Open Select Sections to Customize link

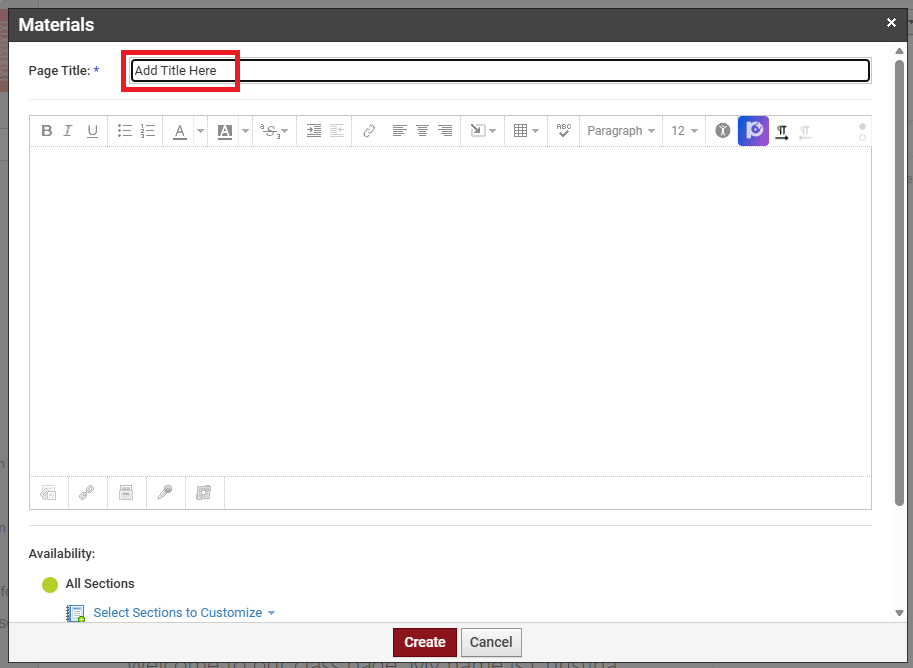(178, 612)
